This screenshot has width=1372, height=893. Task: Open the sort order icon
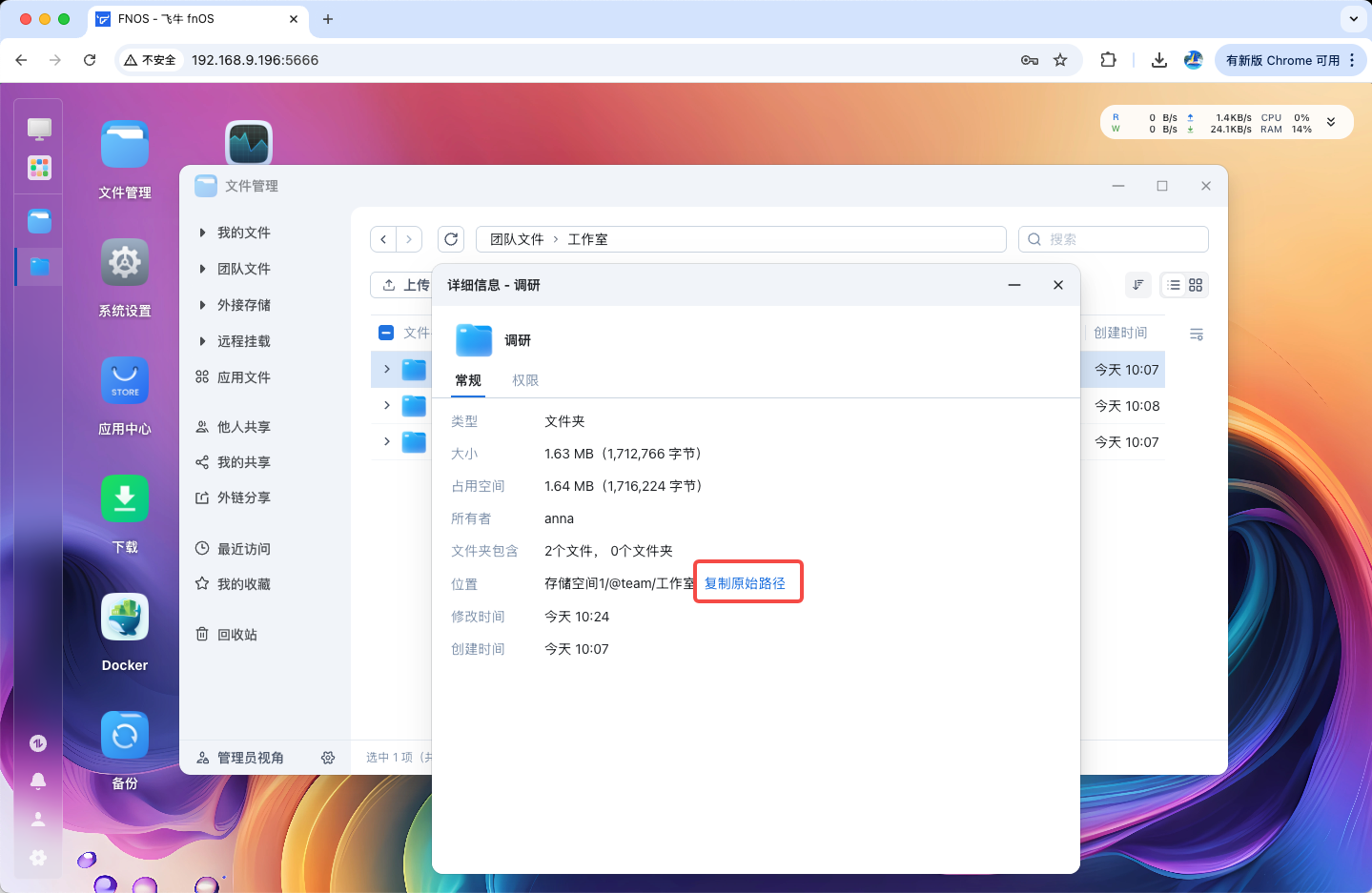pyautogui.click(x=1137, y=285)
